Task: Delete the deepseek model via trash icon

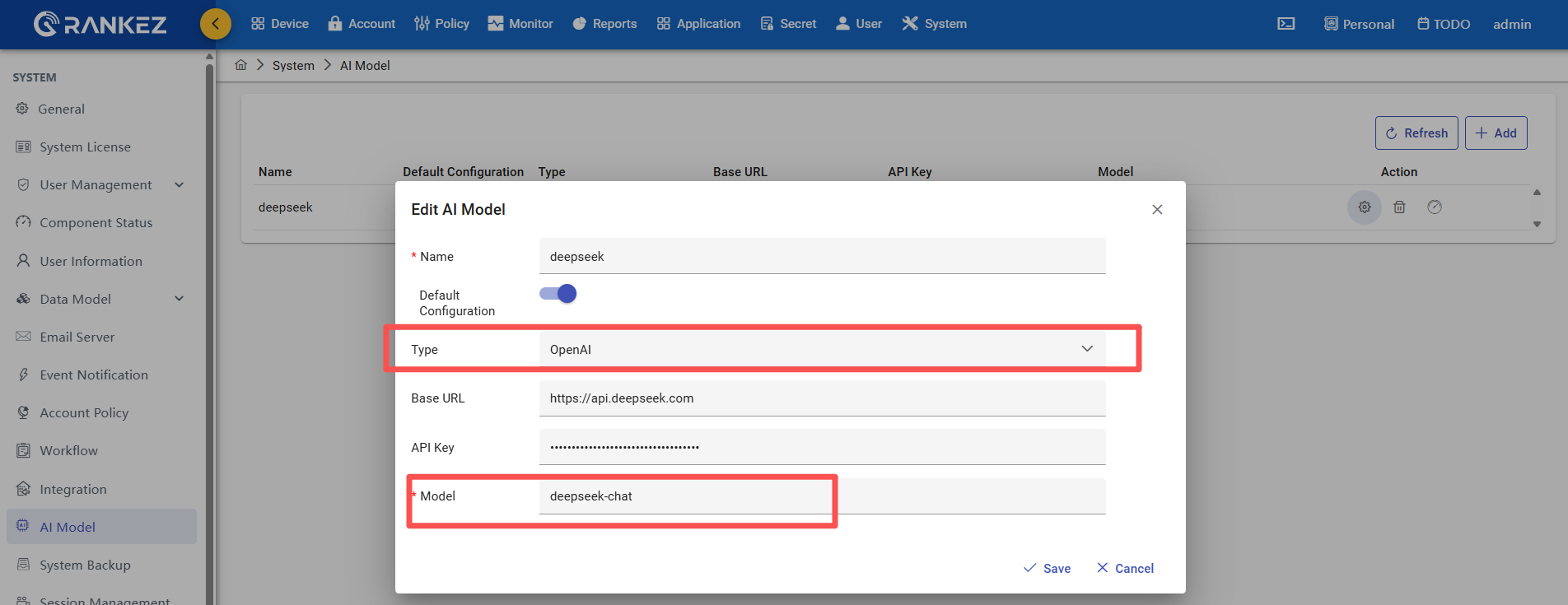Action: coord(1399,207)
